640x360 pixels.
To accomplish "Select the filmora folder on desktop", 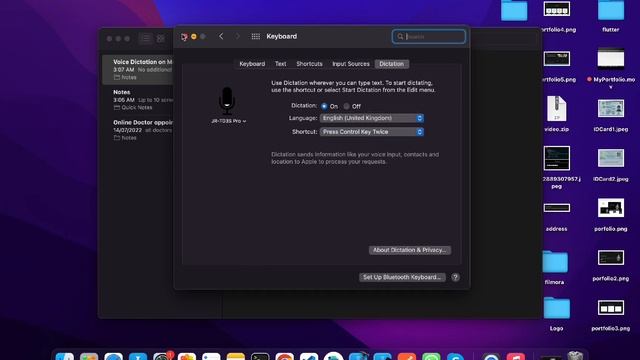I will 555,262.
